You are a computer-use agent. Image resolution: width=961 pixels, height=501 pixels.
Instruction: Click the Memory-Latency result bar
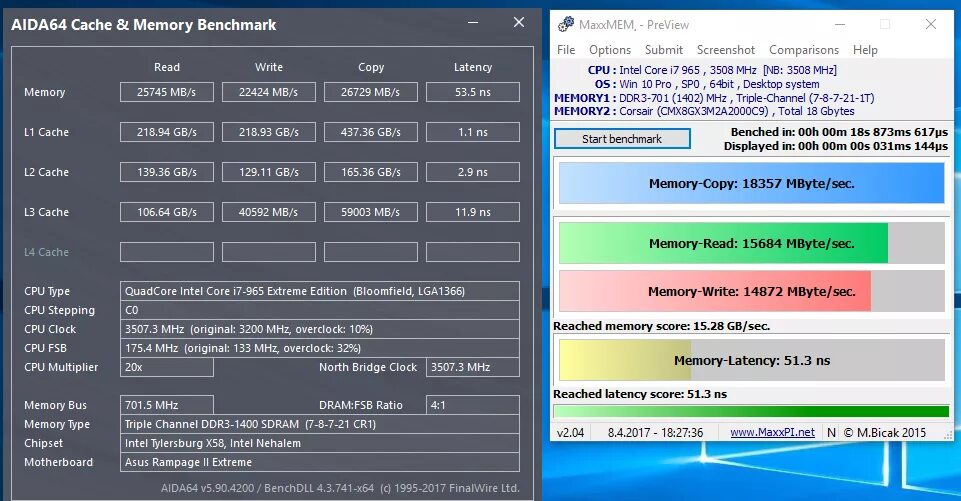click(751, 361)
